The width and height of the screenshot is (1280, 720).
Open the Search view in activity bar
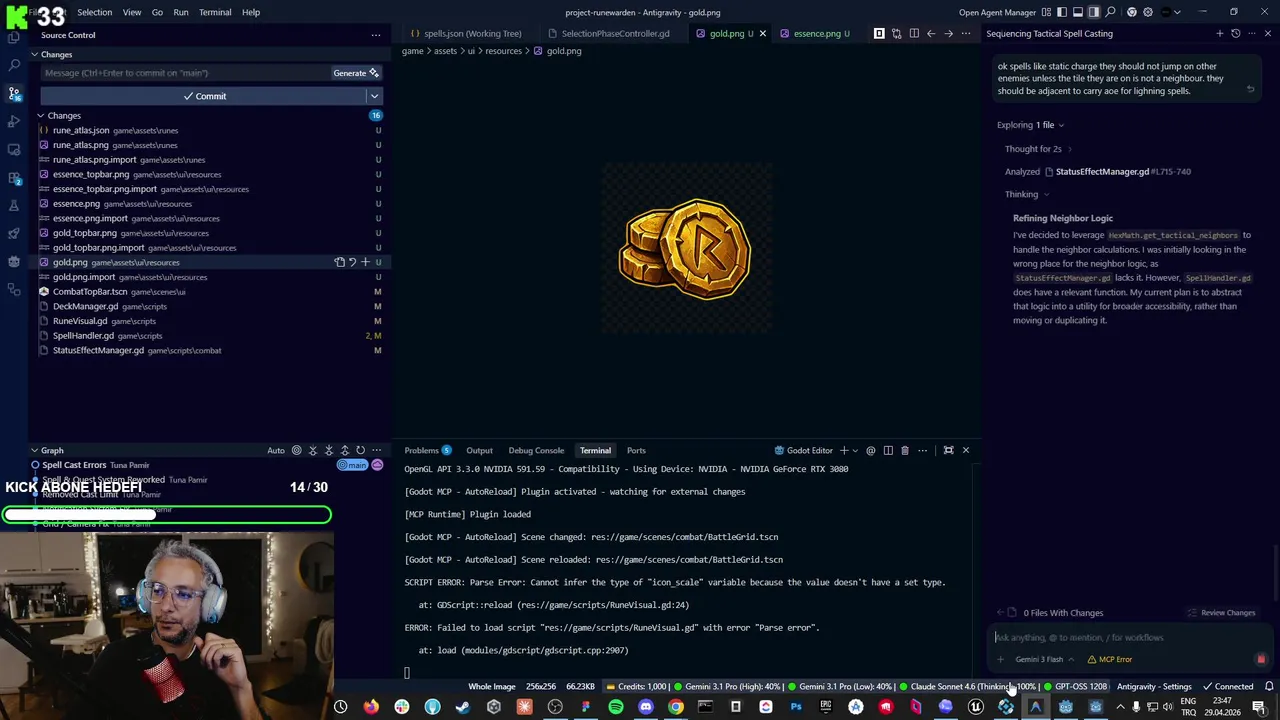14,65
